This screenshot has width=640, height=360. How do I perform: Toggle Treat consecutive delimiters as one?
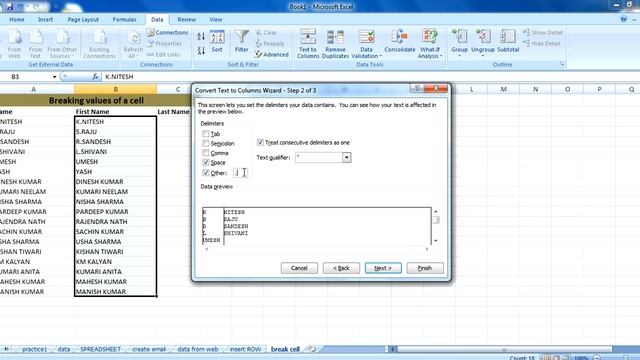(x=260, y=142)
